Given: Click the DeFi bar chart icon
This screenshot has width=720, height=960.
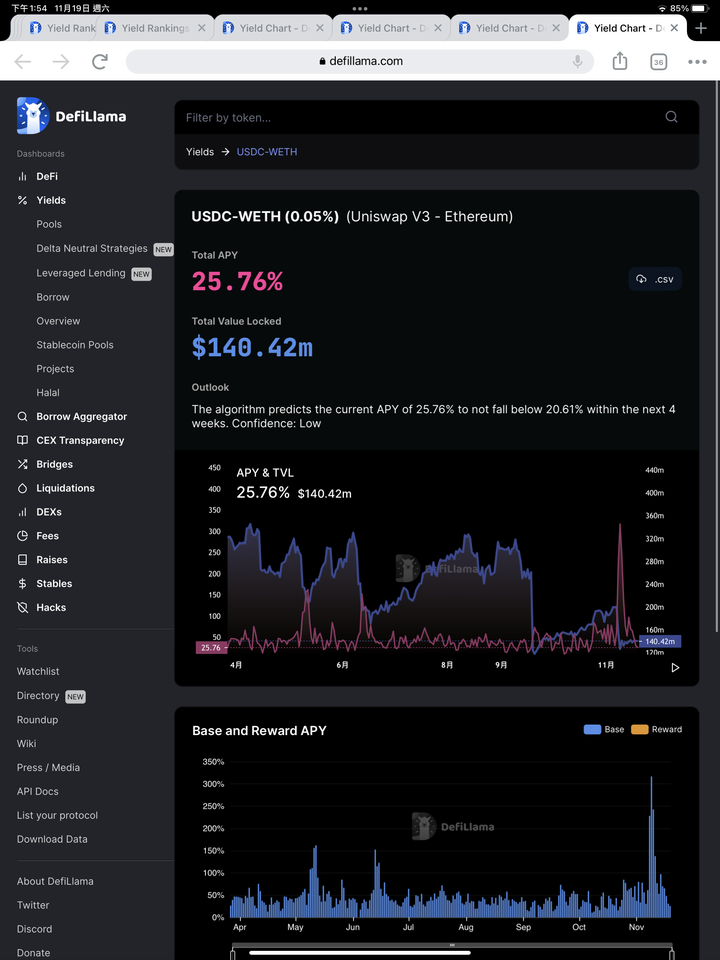Looking at the screenshot, I should [23, 176].
